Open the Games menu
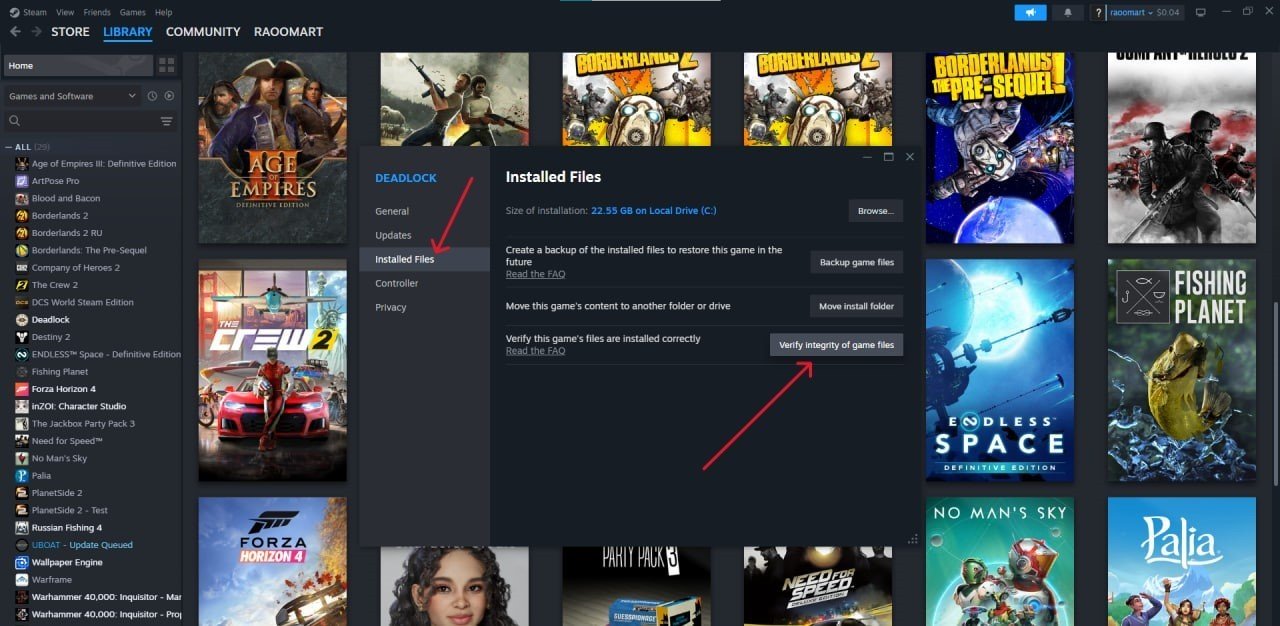The image size is (1280, 626). pyautogui.click(x=132, y=12)
